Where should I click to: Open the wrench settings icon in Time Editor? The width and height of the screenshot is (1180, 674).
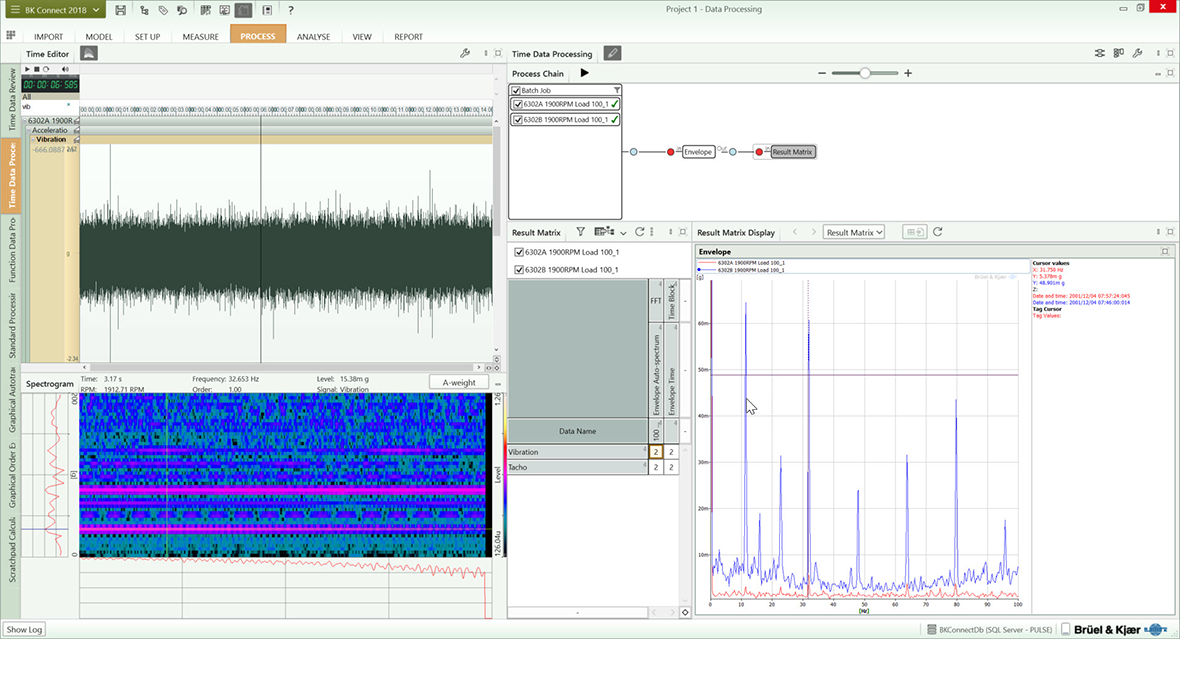[x=465, y=54]
